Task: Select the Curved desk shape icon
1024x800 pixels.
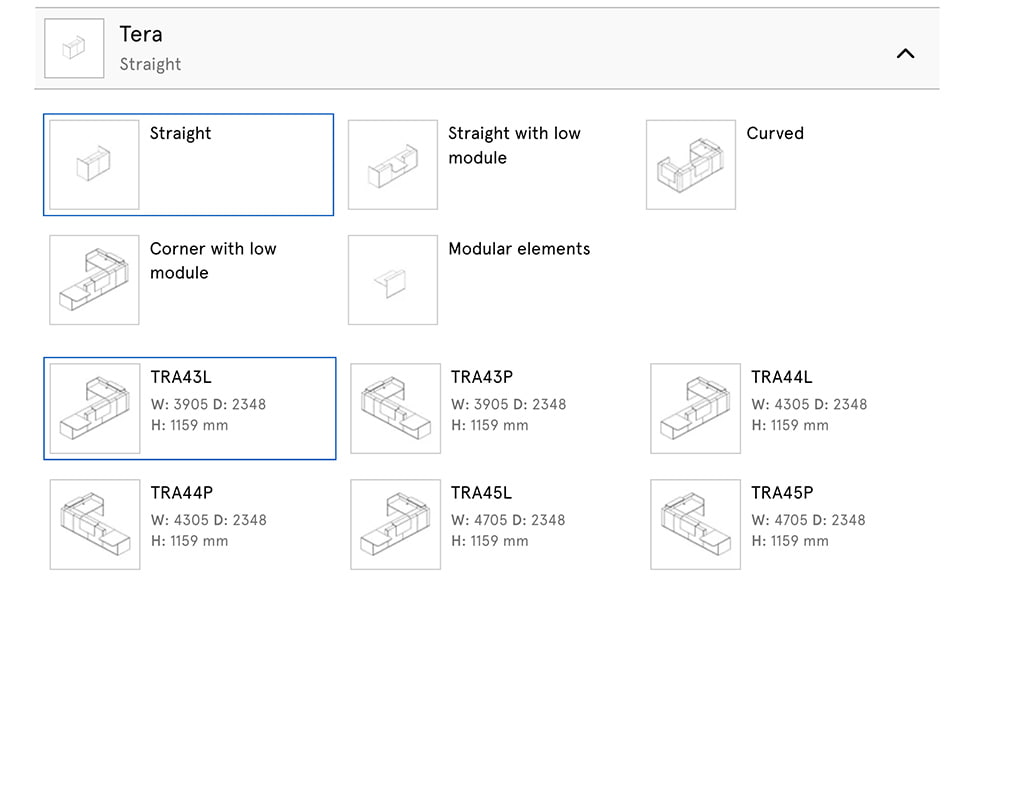Action: click(691, 165)
